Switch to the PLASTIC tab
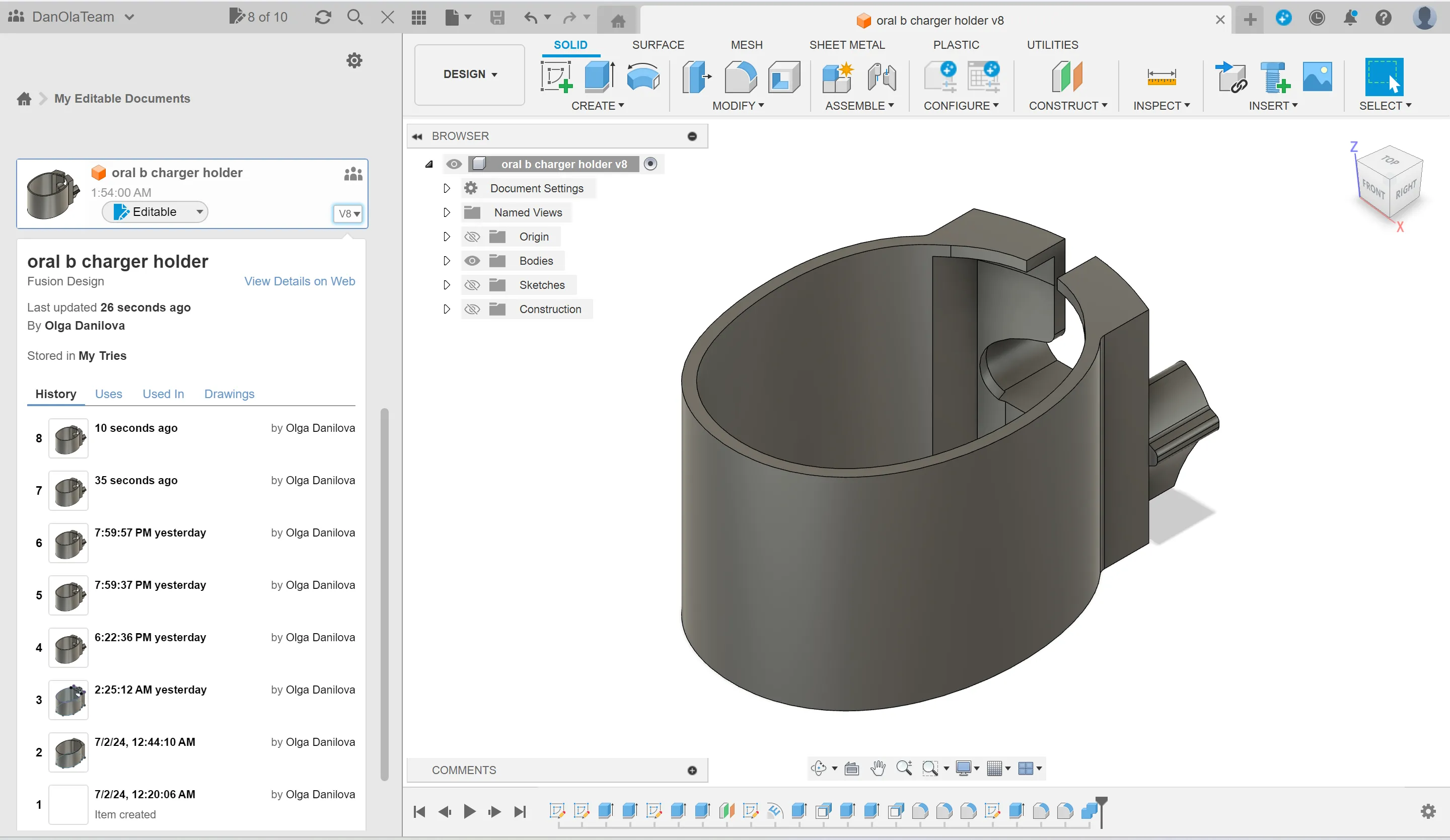Image resolution: width=1450 pixels, height=840 pixels. (x=956, y=45)
